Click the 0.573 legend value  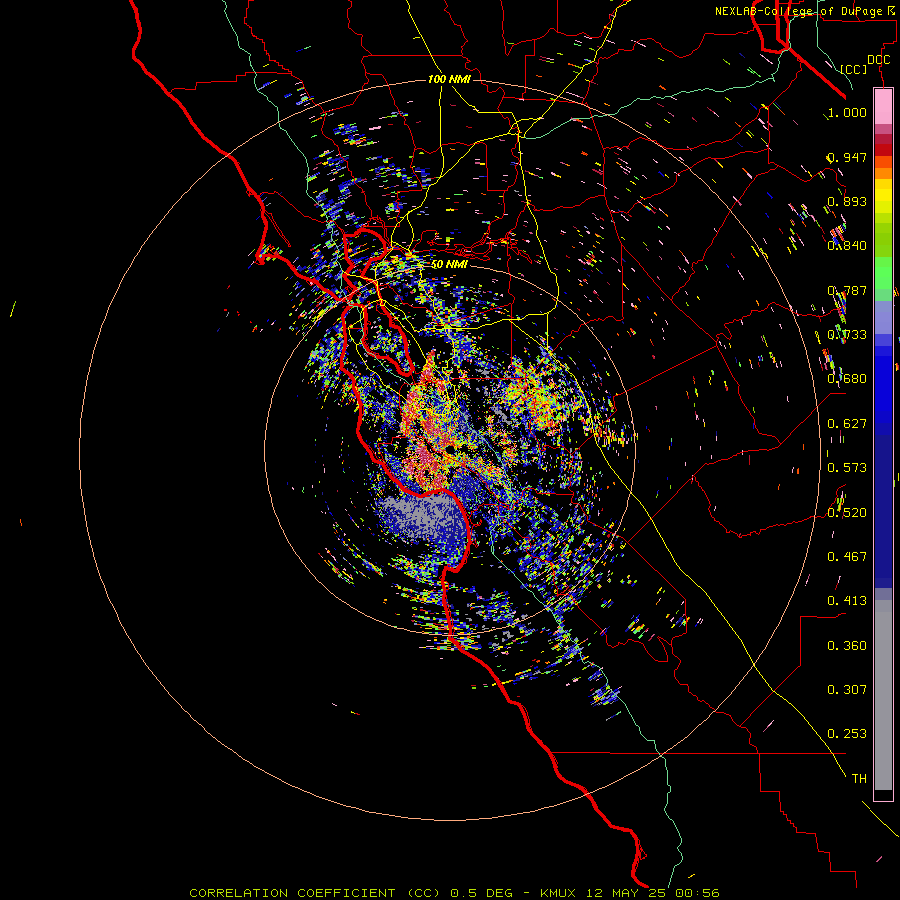(x=847, y=468)
